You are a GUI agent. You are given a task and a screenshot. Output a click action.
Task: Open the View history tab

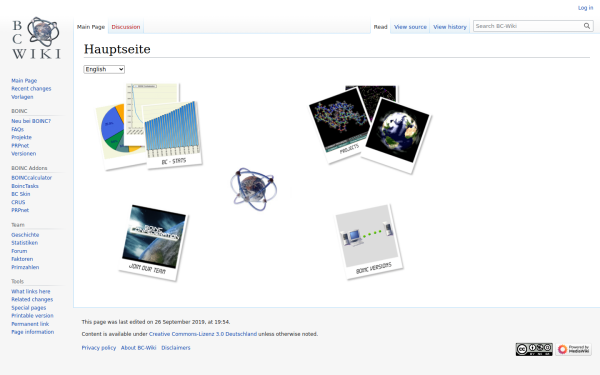click(450, 27)
